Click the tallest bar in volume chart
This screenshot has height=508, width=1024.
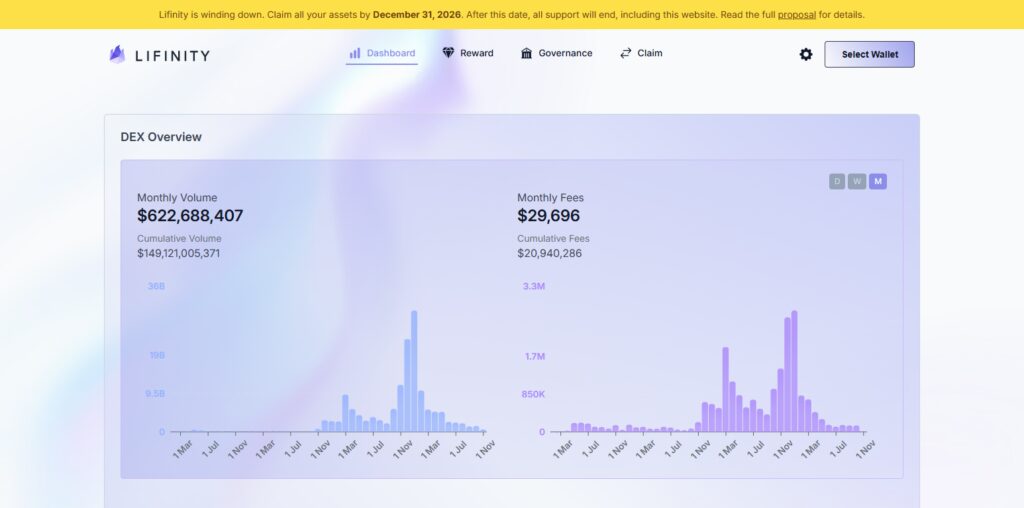click(x=414, y=371)
